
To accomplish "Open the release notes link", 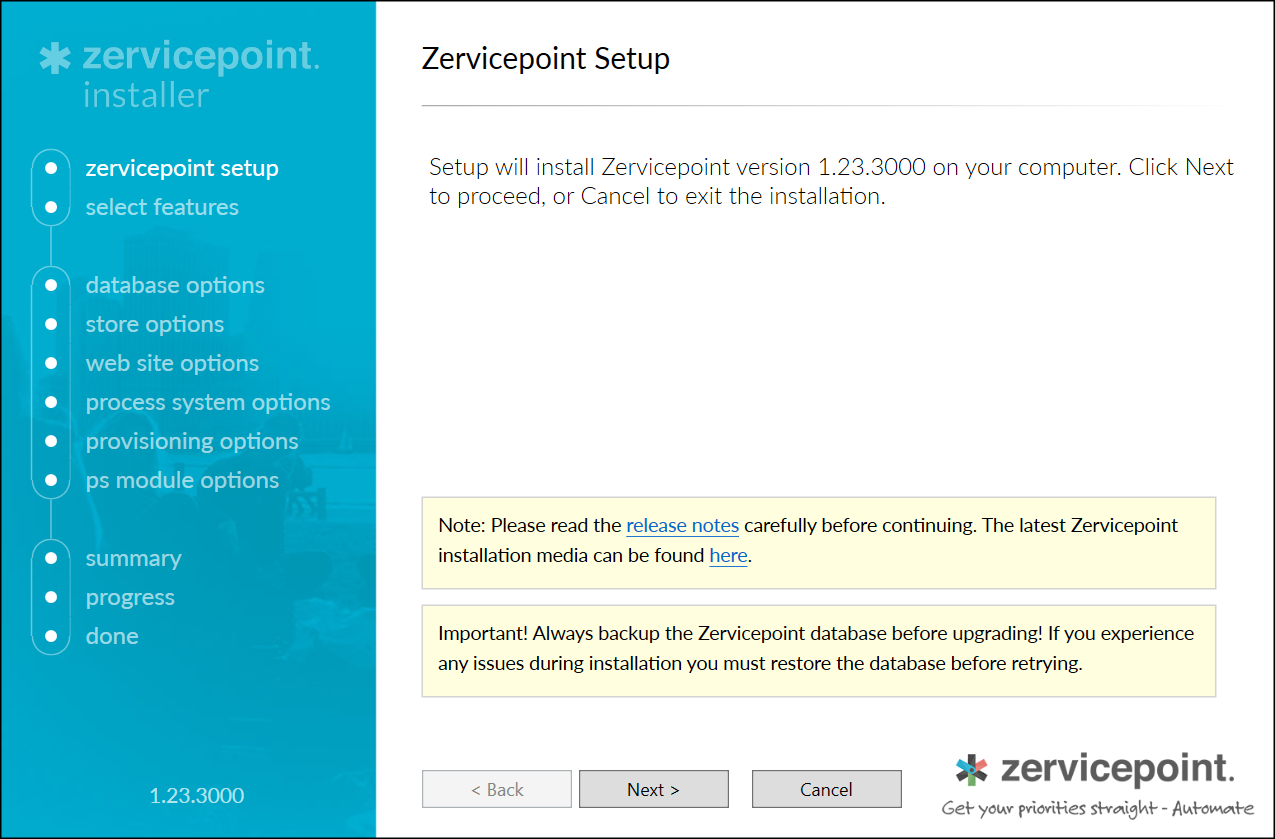I will tap(682, 525).
